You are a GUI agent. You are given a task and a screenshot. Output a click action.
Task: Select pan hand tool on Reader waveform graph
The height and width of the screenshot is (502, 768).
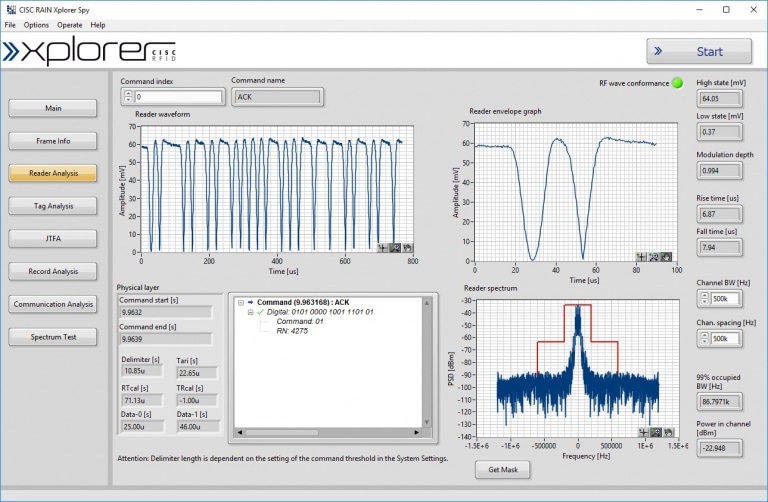408,248
